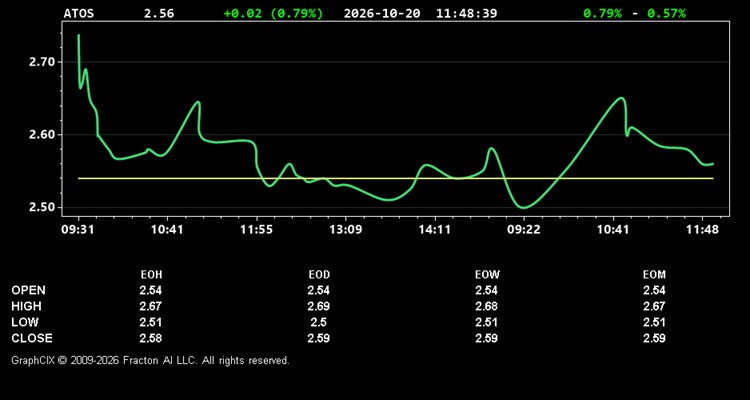Screen dimensions: 750x400
Task: Select the date 2026-10-20
Action: click(382, 13)
